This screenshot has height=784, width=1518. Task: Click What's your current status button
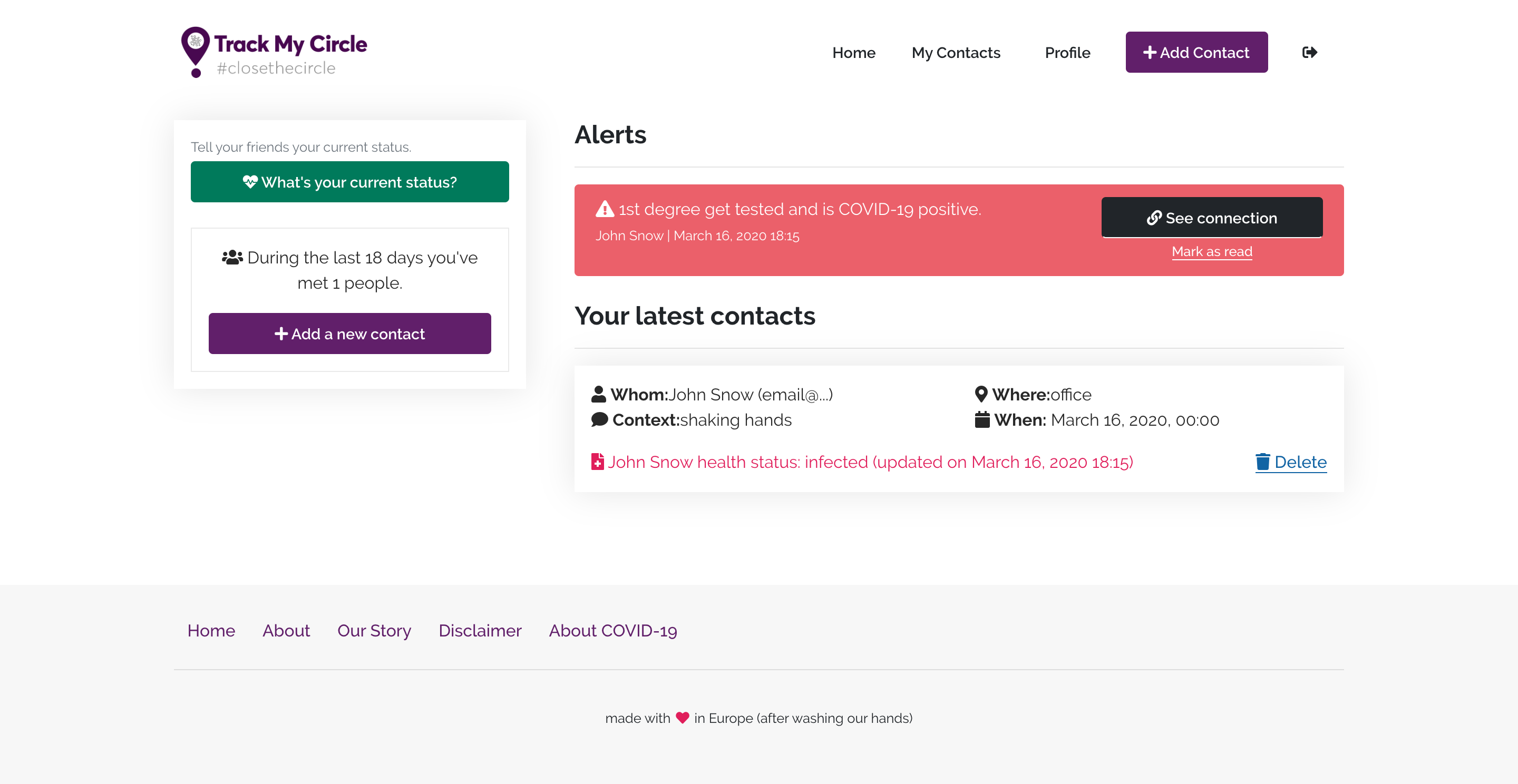pyautogui.click(x=349, y=182)
